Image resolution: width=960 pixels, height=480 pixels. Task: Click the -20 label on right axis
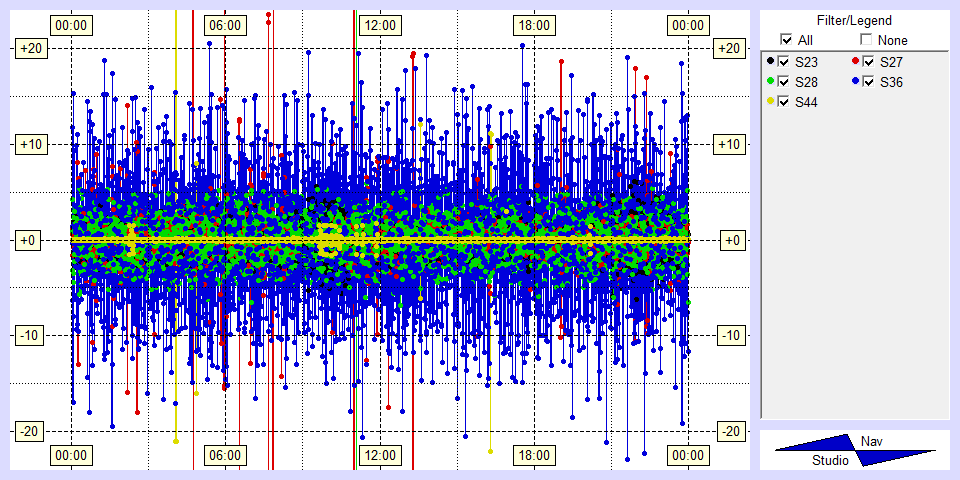[x=731, y=431]
